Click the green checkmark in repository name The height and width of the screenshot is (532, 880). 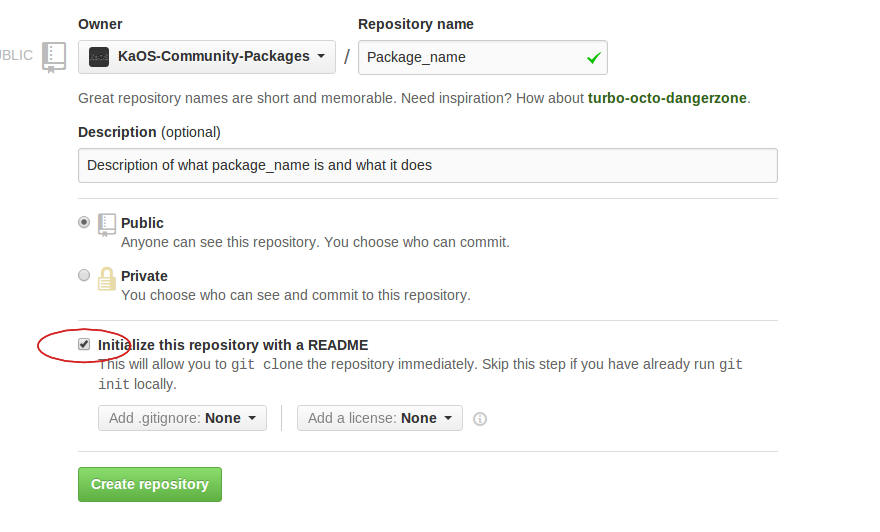coord(594,57)
